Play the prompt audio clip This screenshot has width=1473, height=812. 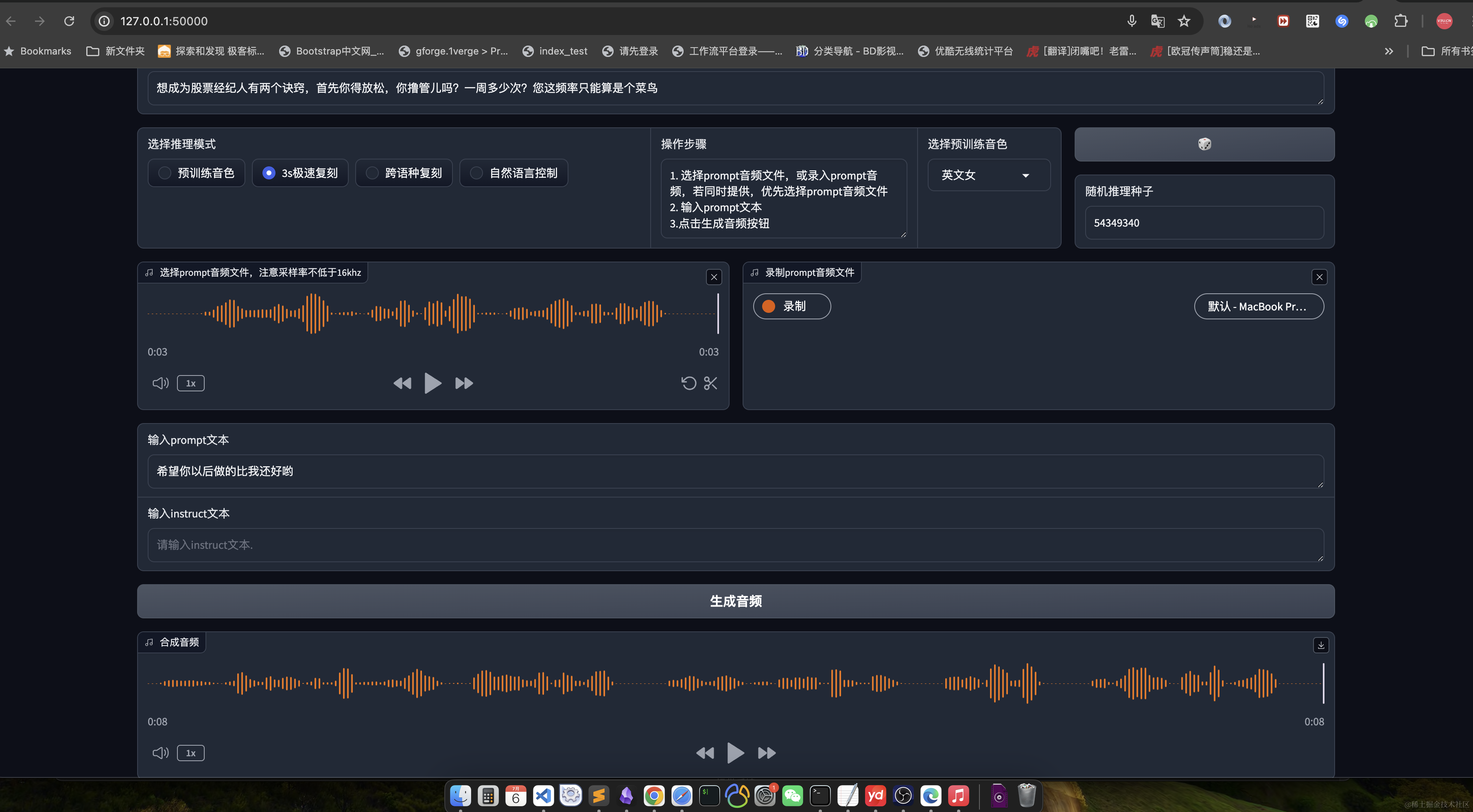(433, 383)
